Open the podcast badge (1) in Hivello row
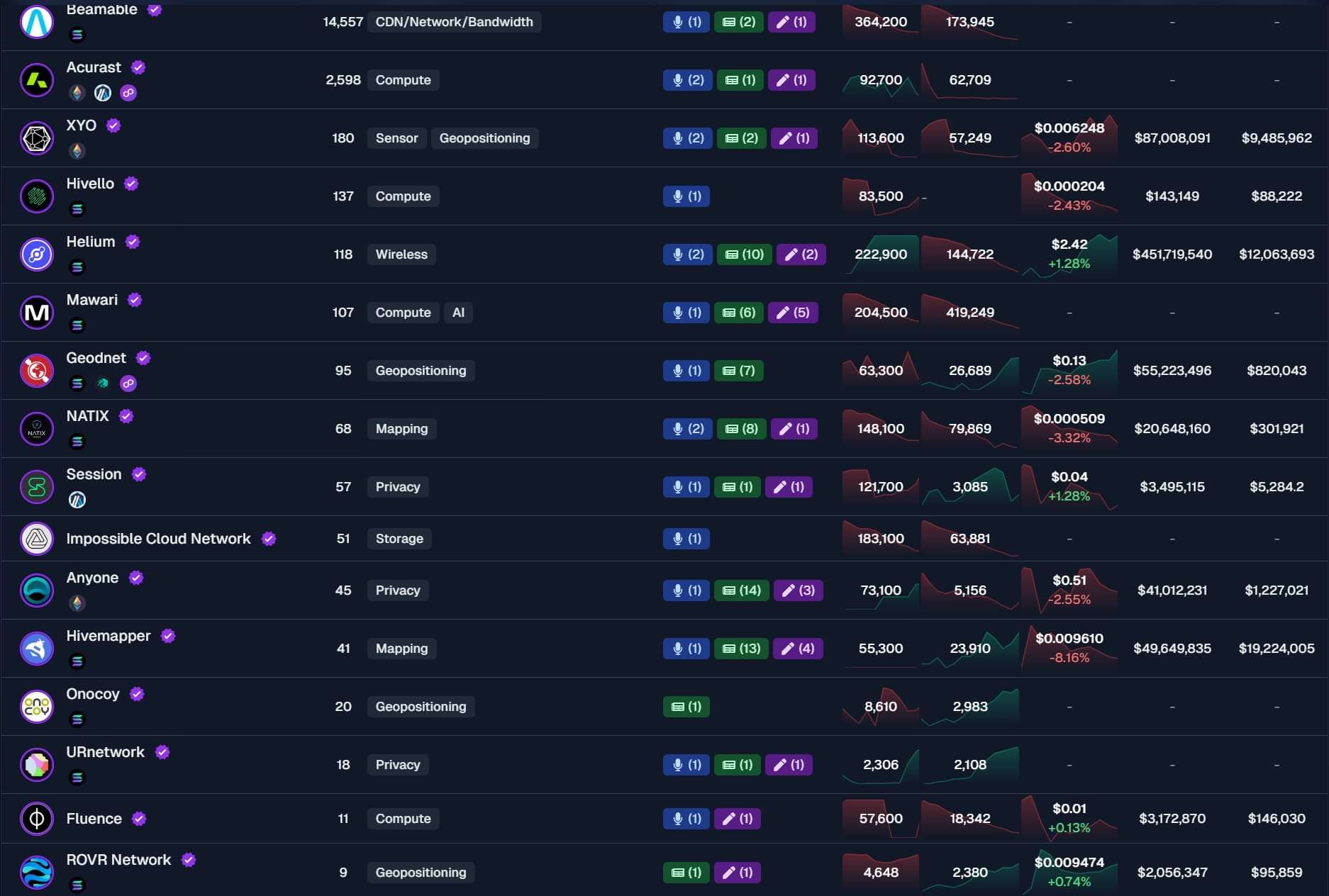 coord(686,196)
